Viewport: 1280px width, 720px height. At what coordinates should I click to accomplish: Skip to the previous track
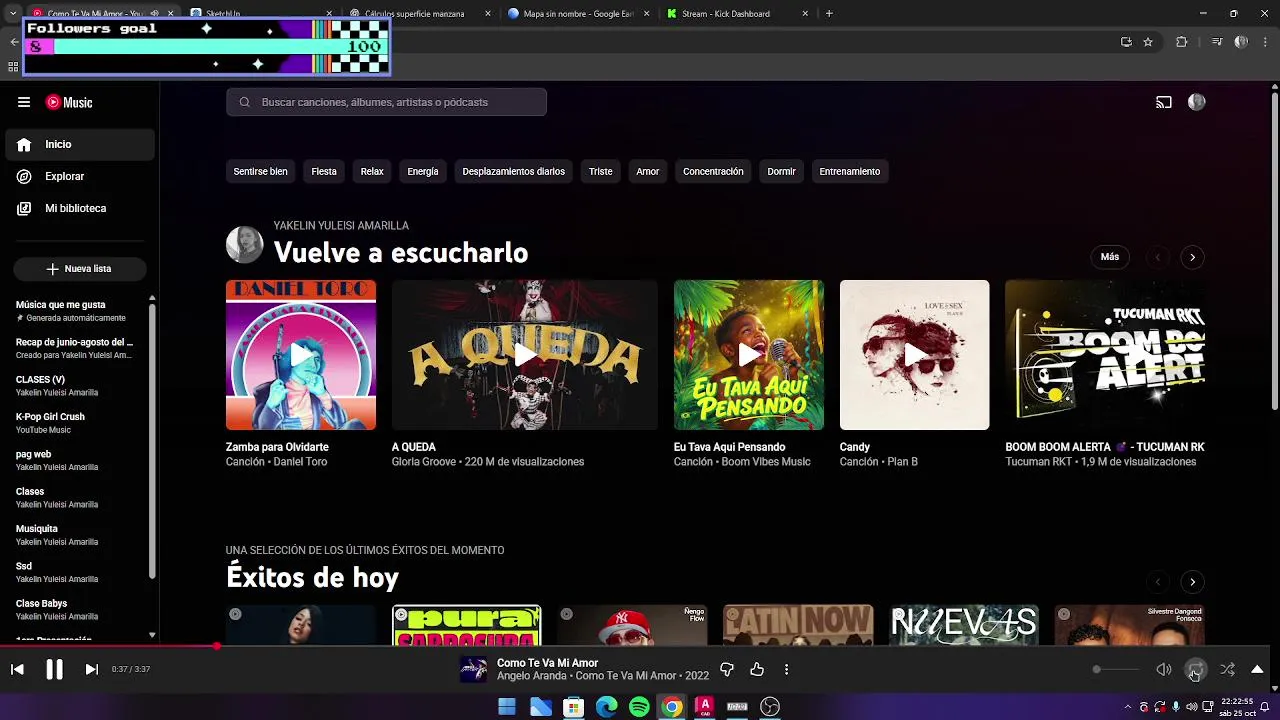coord(17,670)
